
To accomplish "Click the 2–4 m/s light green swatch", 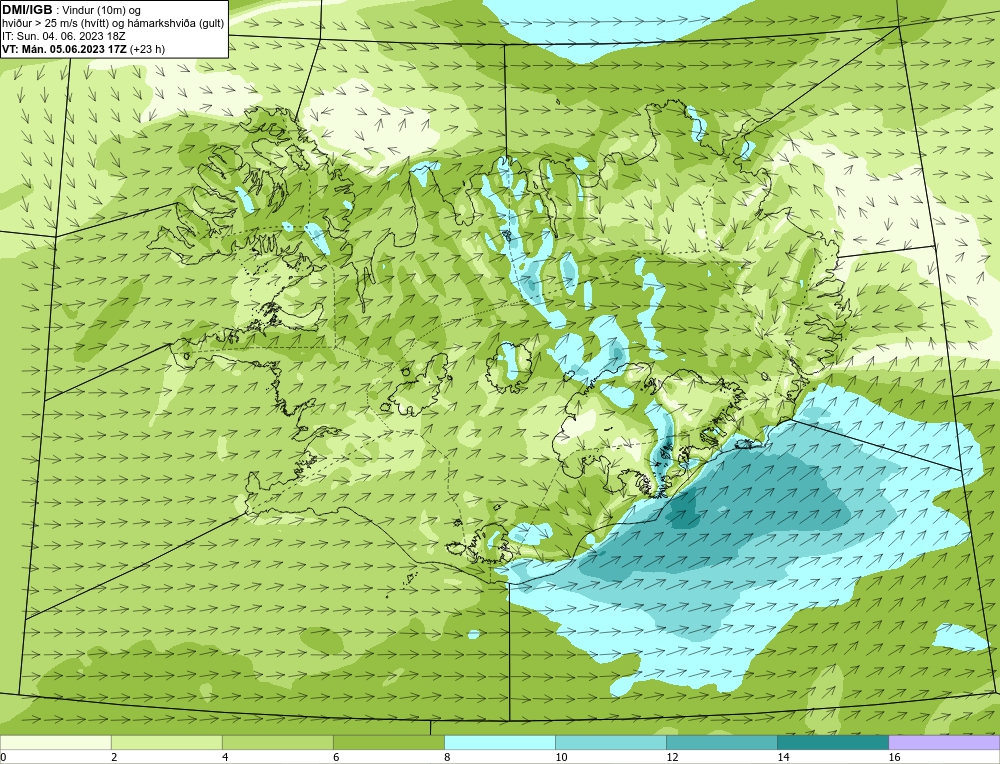I will tap(166, 742).
